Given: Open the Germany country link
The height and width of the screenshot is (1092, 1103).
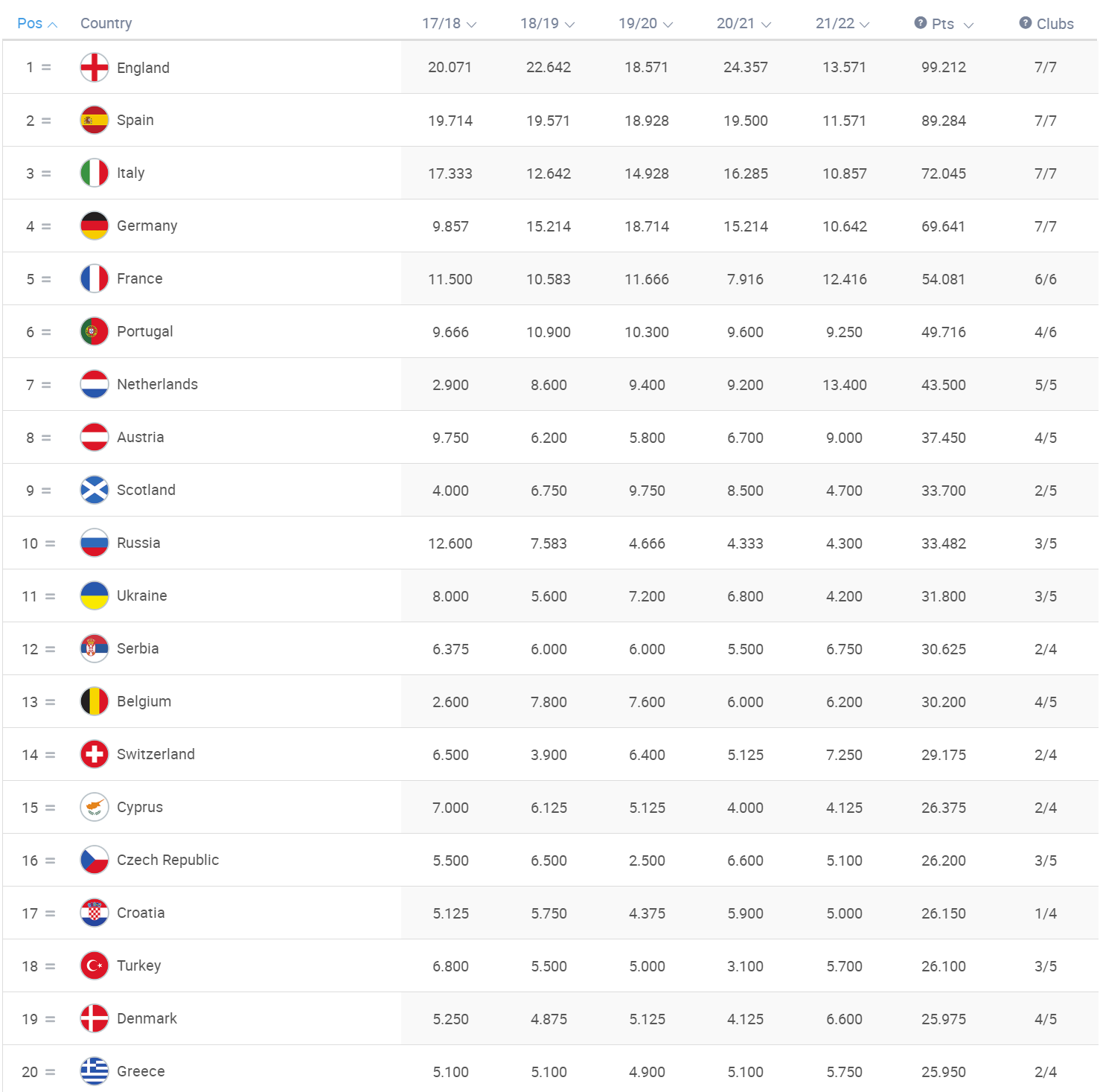Looking at the screenshot, I should click(147, 226).
